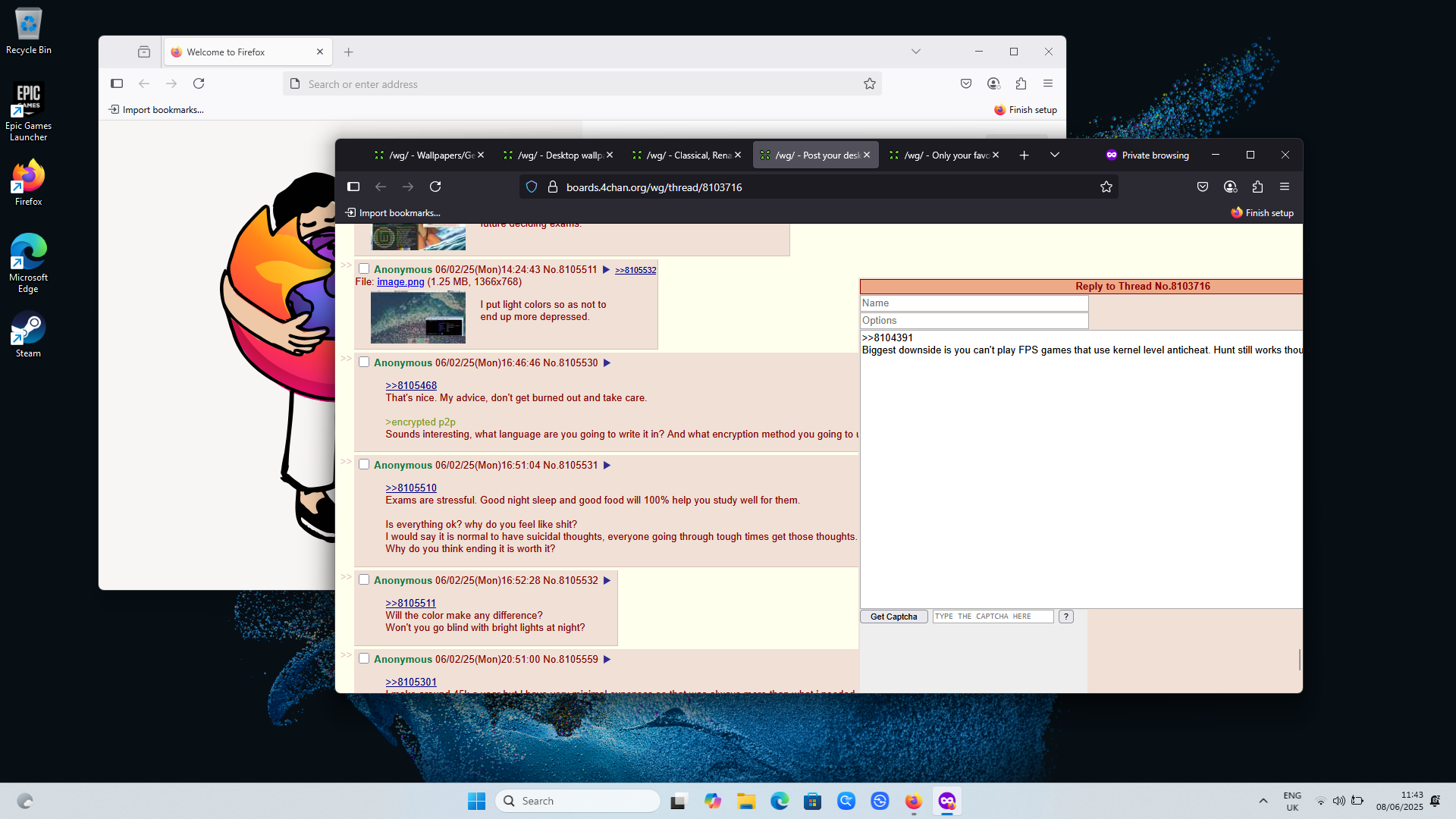1456x819 pixels.
Task: Click reload in the 4chan Firefox window
Action: click(435, 187)
